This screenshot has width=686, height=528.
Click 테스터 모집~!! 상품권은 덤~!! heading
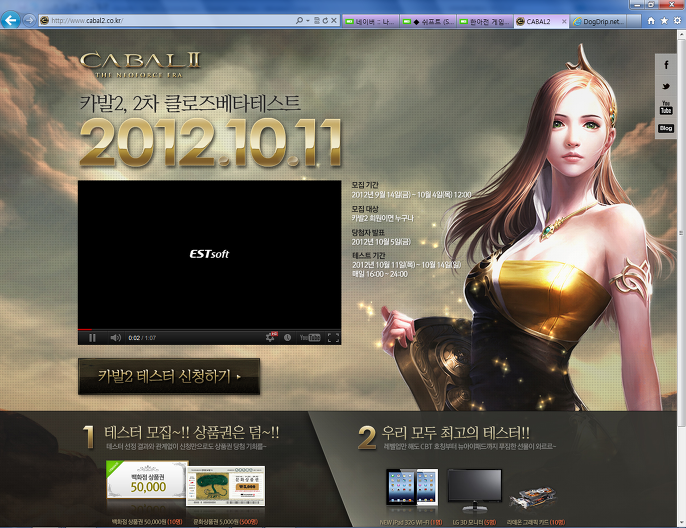[x=192, y=433]
